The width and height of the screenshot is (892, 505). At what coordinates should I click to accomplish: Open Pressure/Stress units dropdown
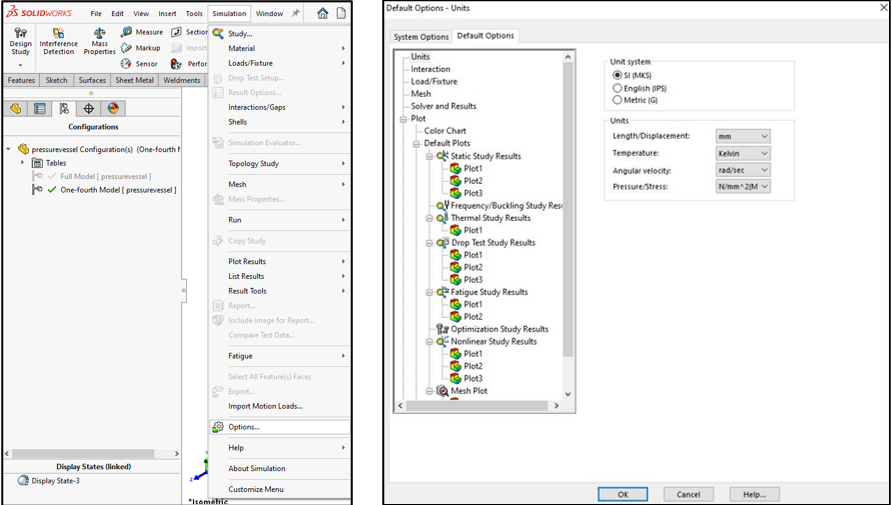[x=743, y=187]
